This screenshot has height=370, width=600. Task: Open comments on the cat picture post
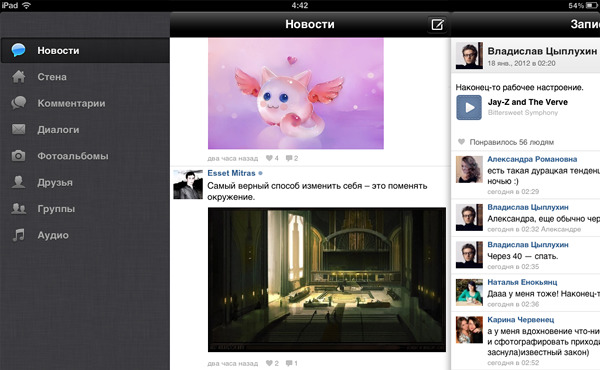pos(292,158)
